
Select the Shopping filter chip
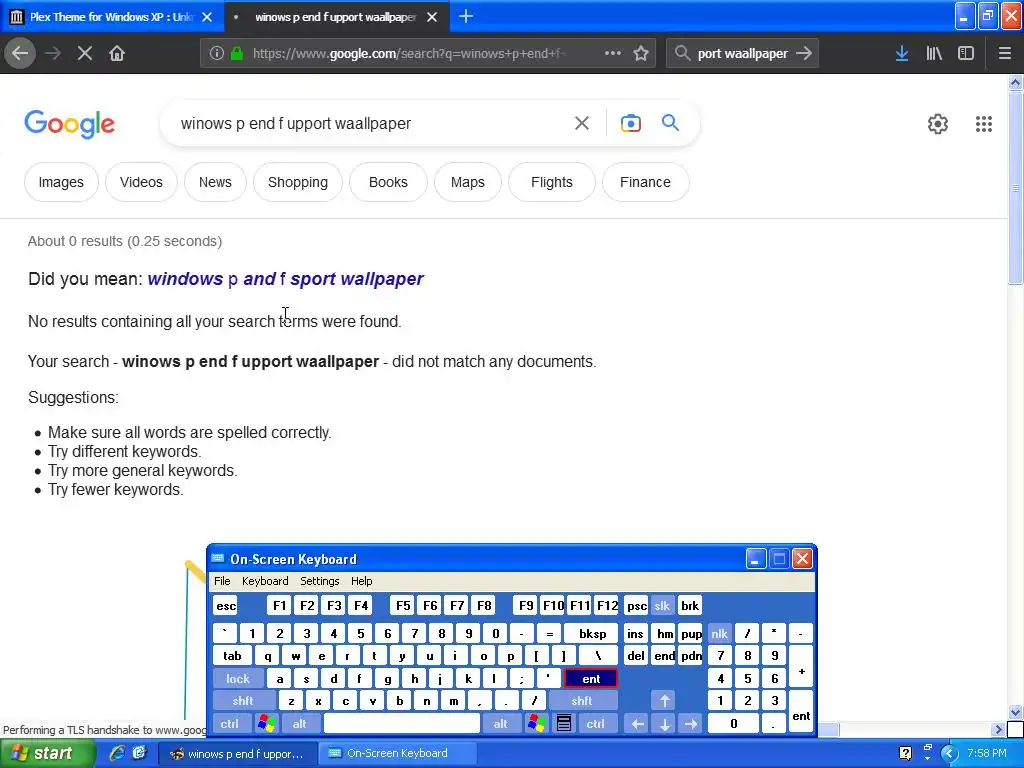pyautogui.click(x=298, y=182)
